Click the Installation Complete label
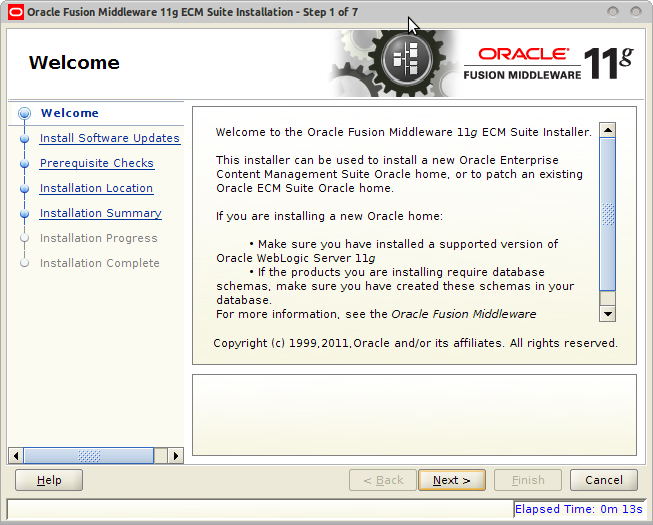The width and height of the screenshot is (653, 525). [x=100, y=263]
